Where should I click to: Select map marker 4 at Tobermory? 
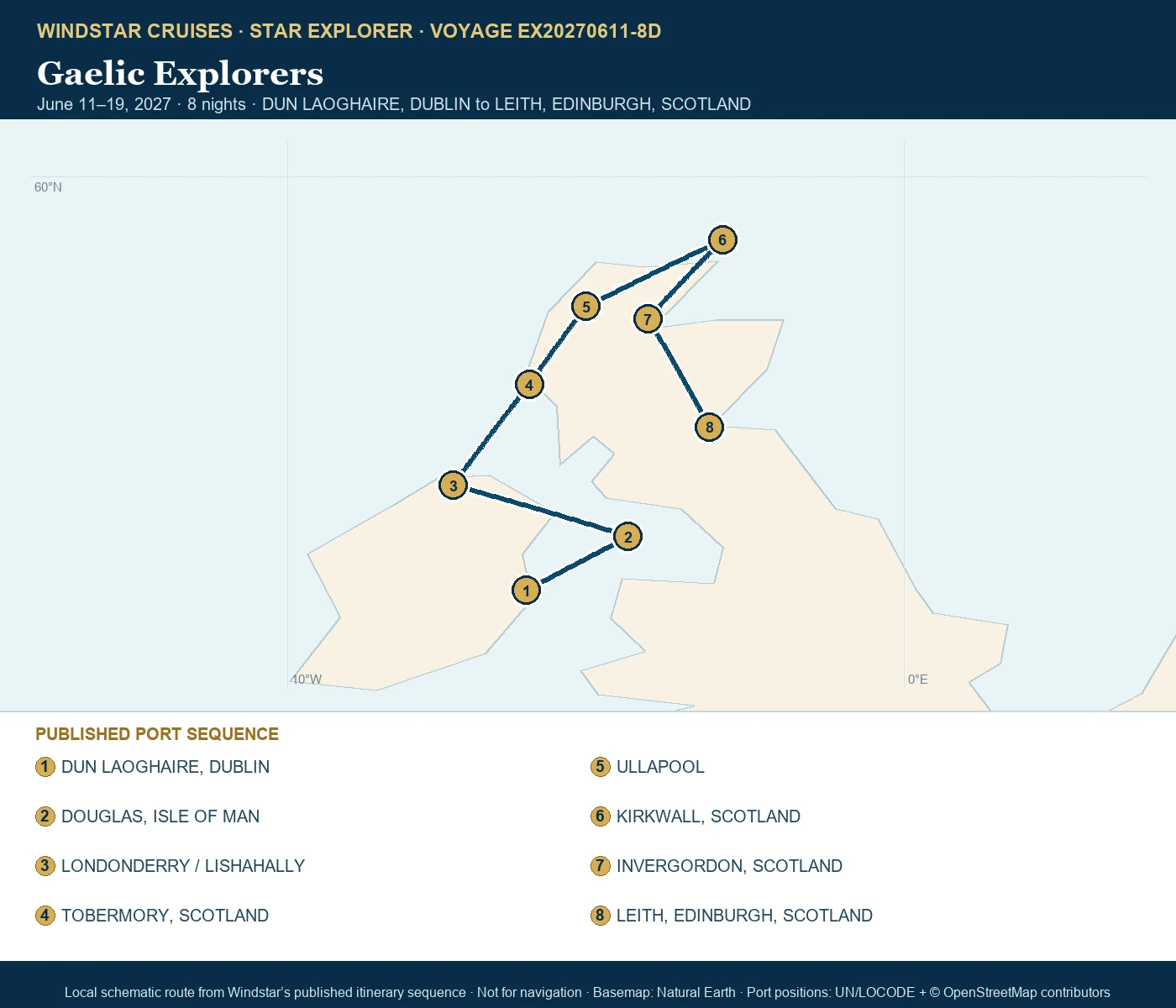tap(529, 385)
